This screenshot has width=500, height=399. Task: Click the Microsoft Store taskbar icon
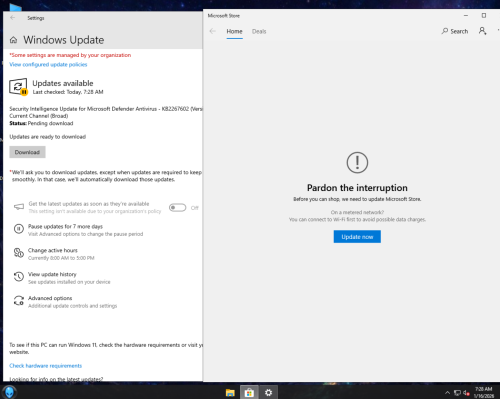[x=249, y=393]
